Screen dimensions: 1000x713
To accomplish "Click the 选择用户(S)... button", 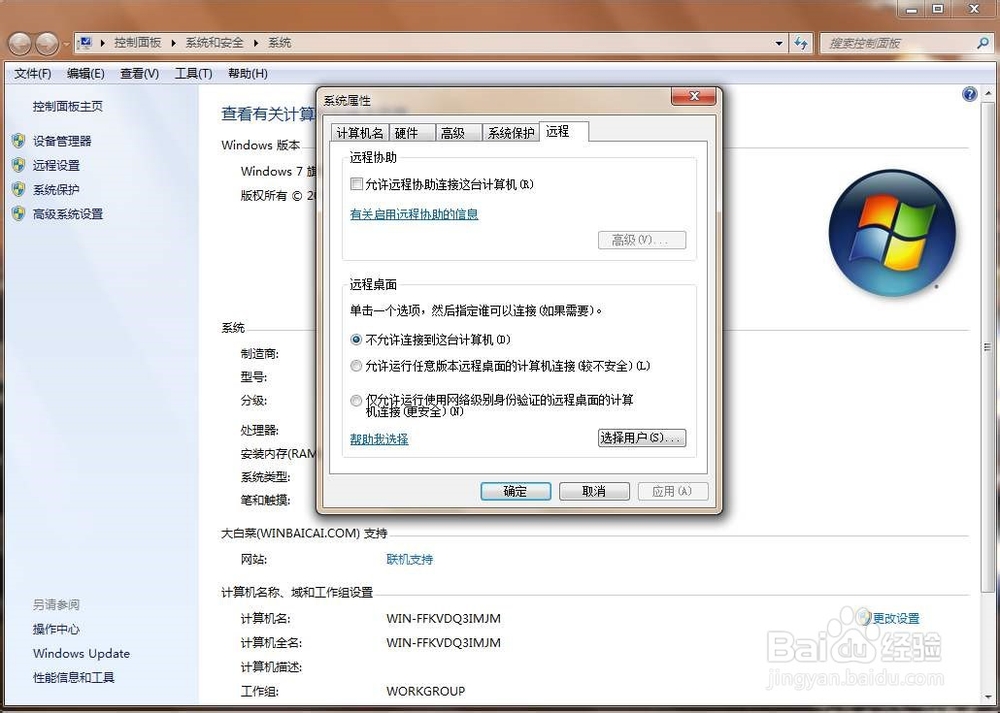I will point(642,437).
